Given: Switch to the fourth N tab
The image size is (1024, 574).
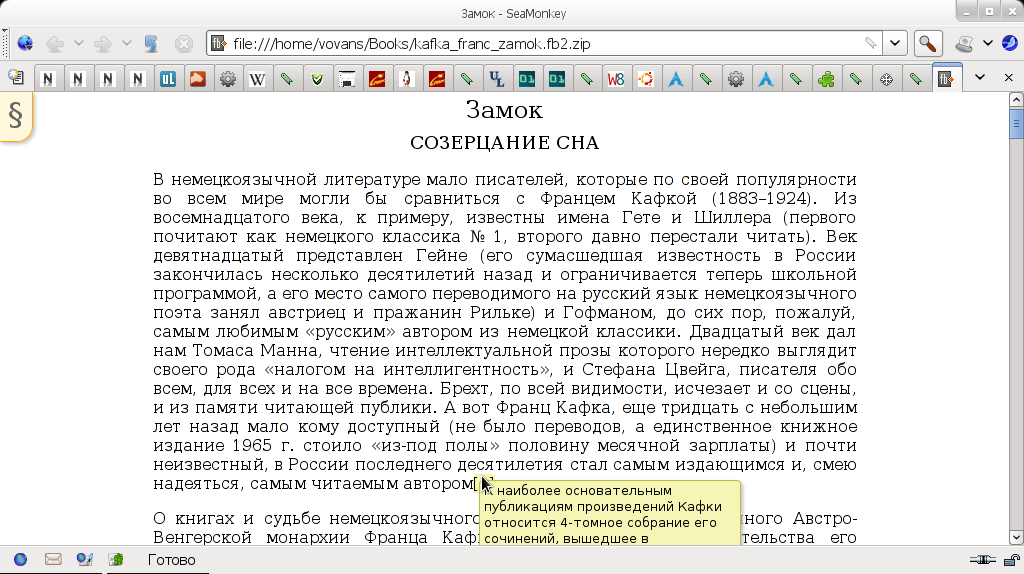Looking at the screenshot, I should coord(137,78).
